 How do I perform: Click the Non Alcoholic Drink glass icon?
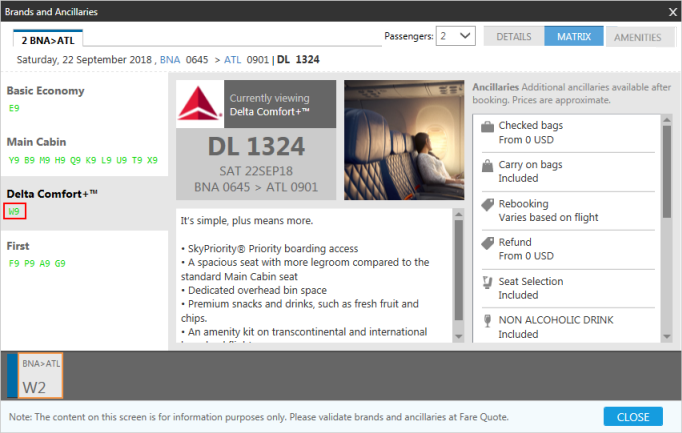click(487, 321)
